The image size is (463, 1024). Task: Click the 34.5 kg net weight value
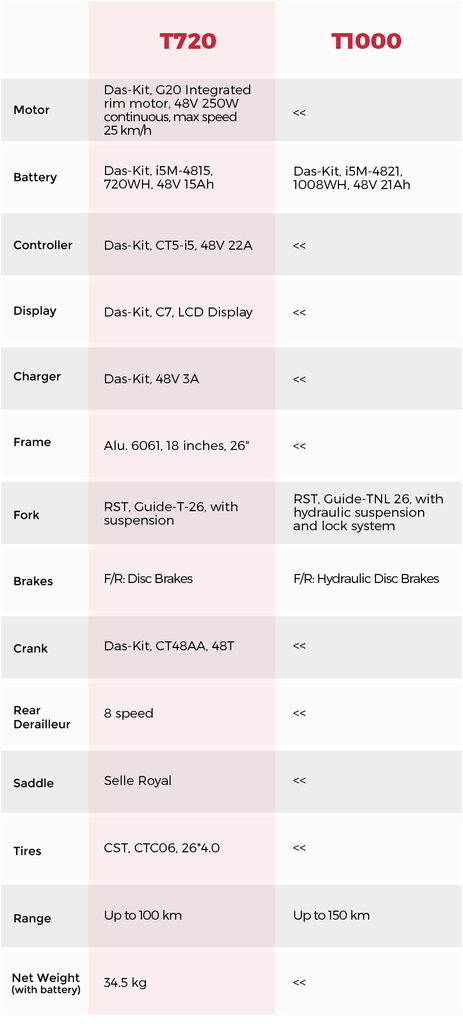click(x=127, y=982)
